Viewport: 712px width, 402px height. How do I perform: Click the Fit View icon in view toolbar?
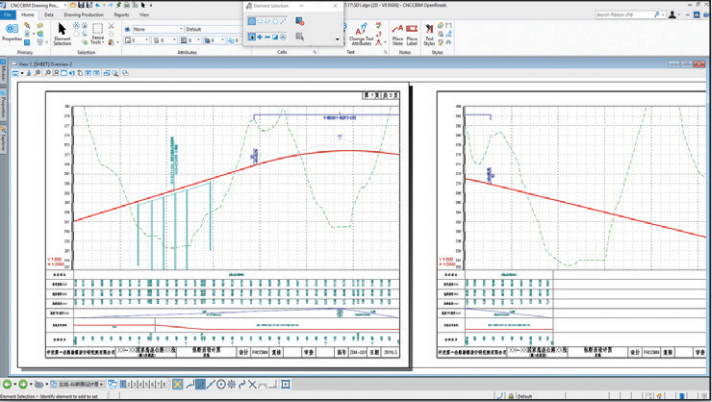click(x=64, y=73)
